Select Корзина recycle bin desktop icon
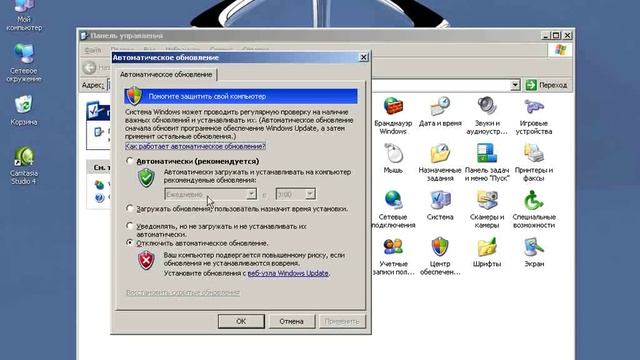The image size is (640, 360). pos(24,110)
